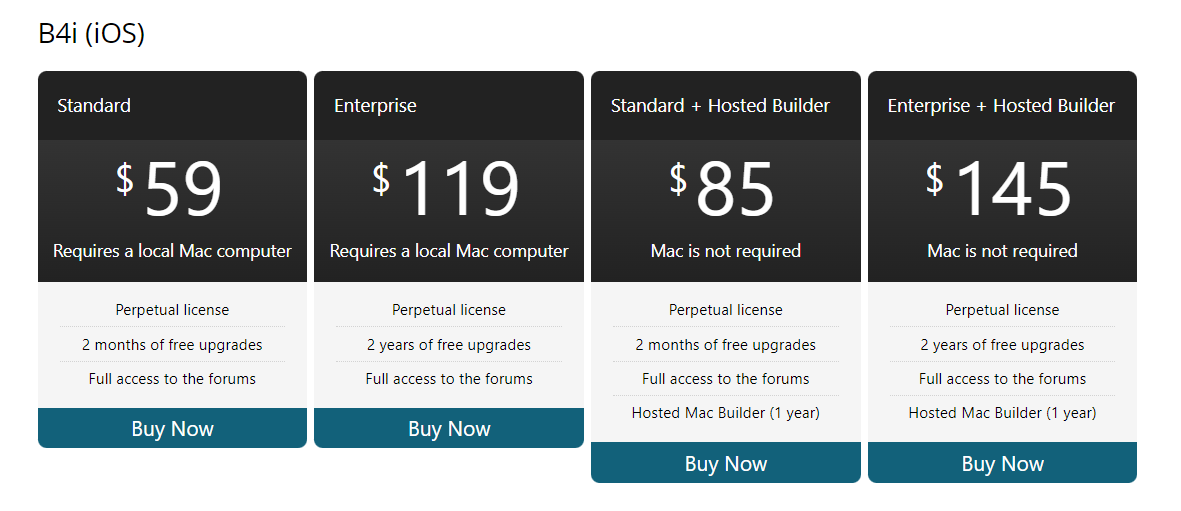Click the B4i (iOS) page heading
The image size is (1181, 511).
[x=92, y=34]
